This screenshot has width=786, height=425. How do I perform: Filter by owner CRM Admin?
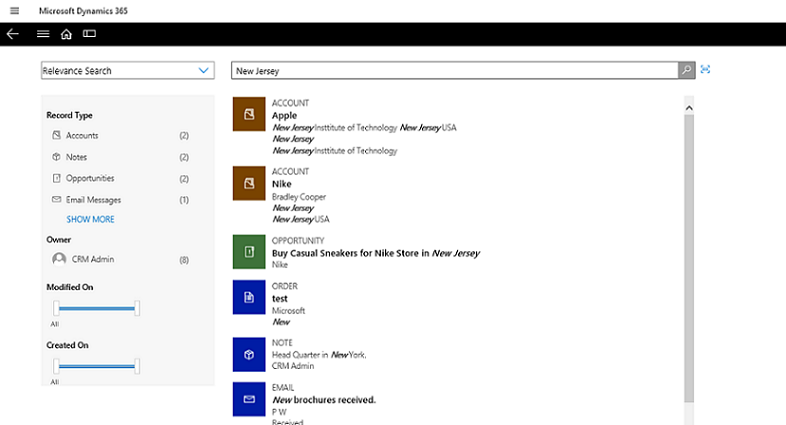pyautogui.click(x=120, y=259)
